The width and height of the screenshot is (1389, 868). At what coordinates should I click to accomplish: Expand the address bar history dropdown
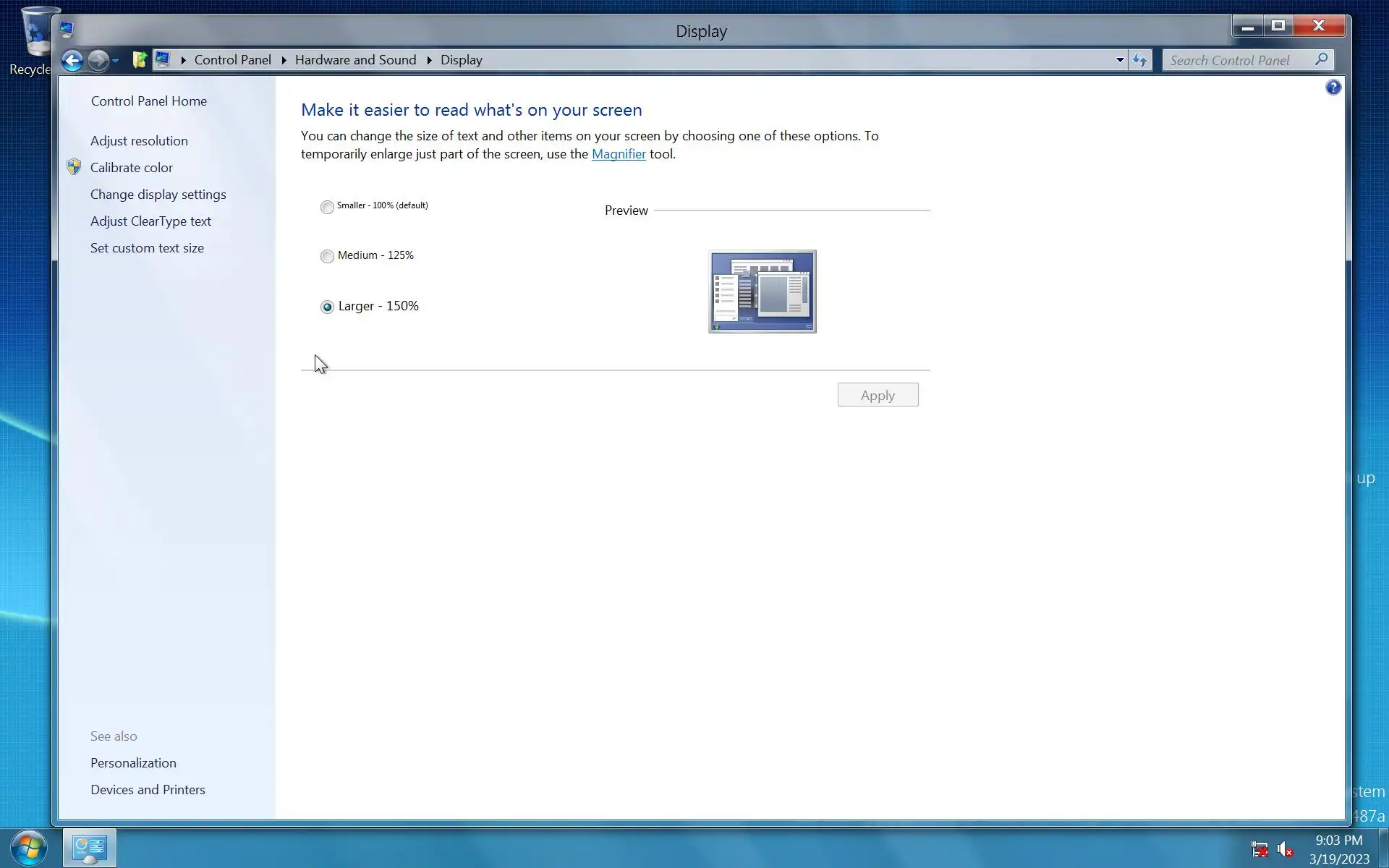[1119, 60]
